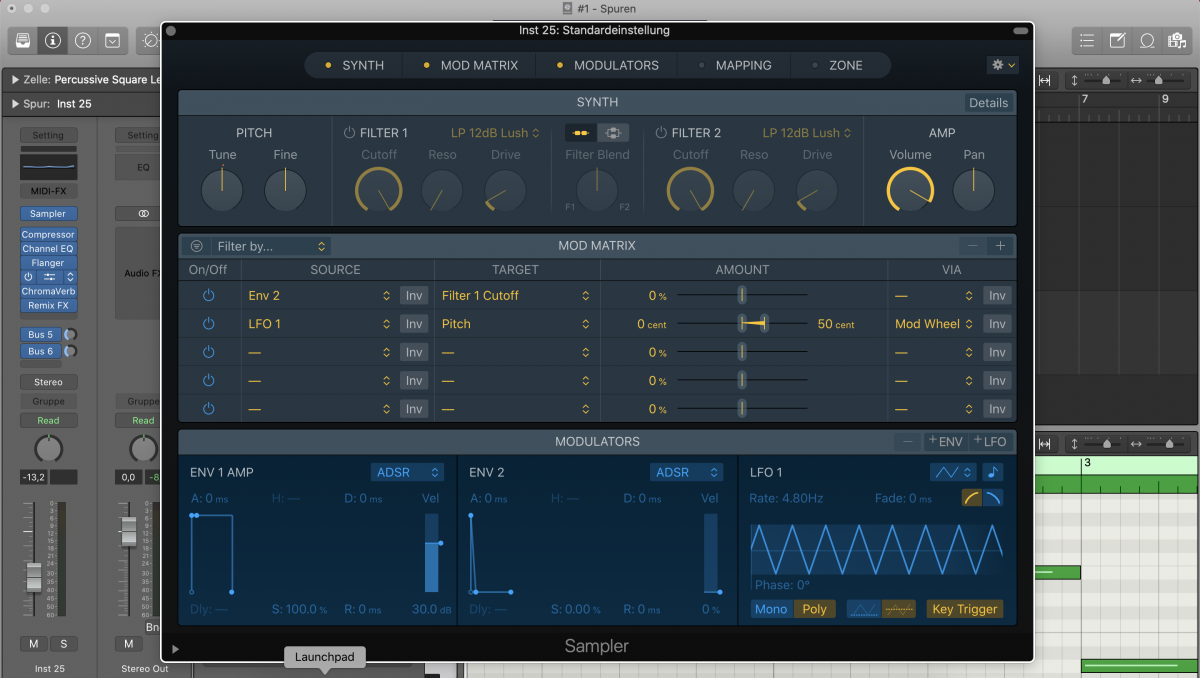Open the ENV 2 ADSR mode dropdown
The image size is (1200, 678).
pyautogui.click(x=686, y=471)
